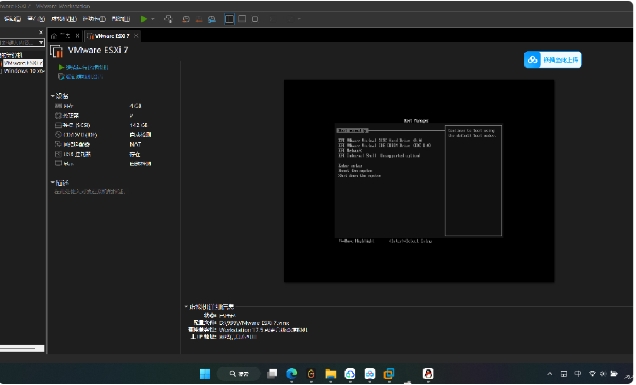
Task: Switch to the Home tab
Action: 62,36
